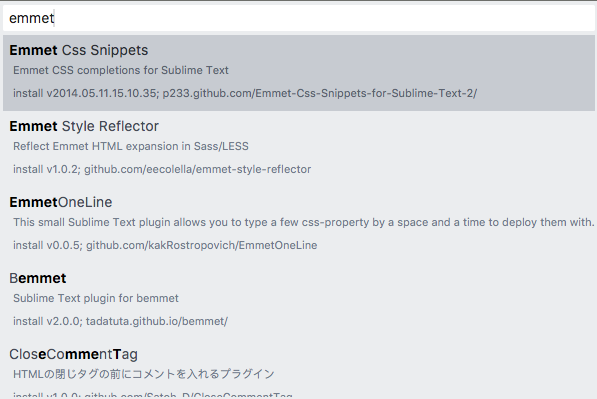The height and width of the screenshot is (399, 597).
Task: Open github.com/eecolella/emmet-style-reflector link
Action: click(x=198, y=169)
